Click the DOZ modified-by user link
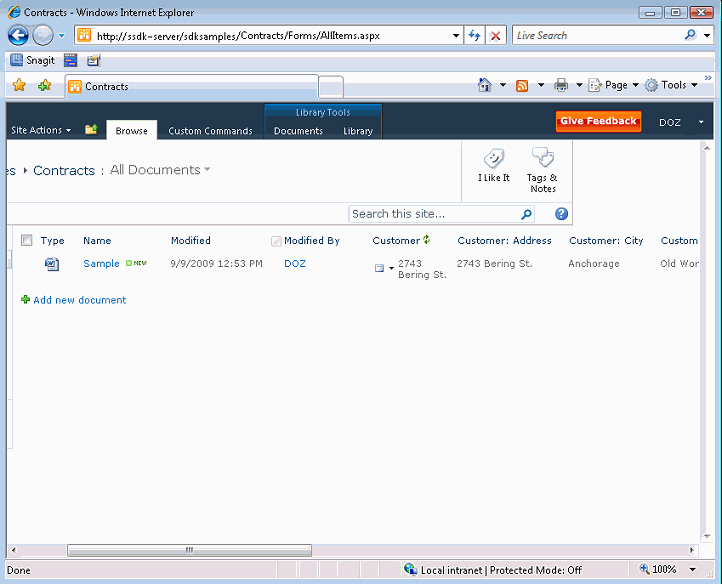Image resolution: width=722 pixels, height=584 pixels. [295, 263]
